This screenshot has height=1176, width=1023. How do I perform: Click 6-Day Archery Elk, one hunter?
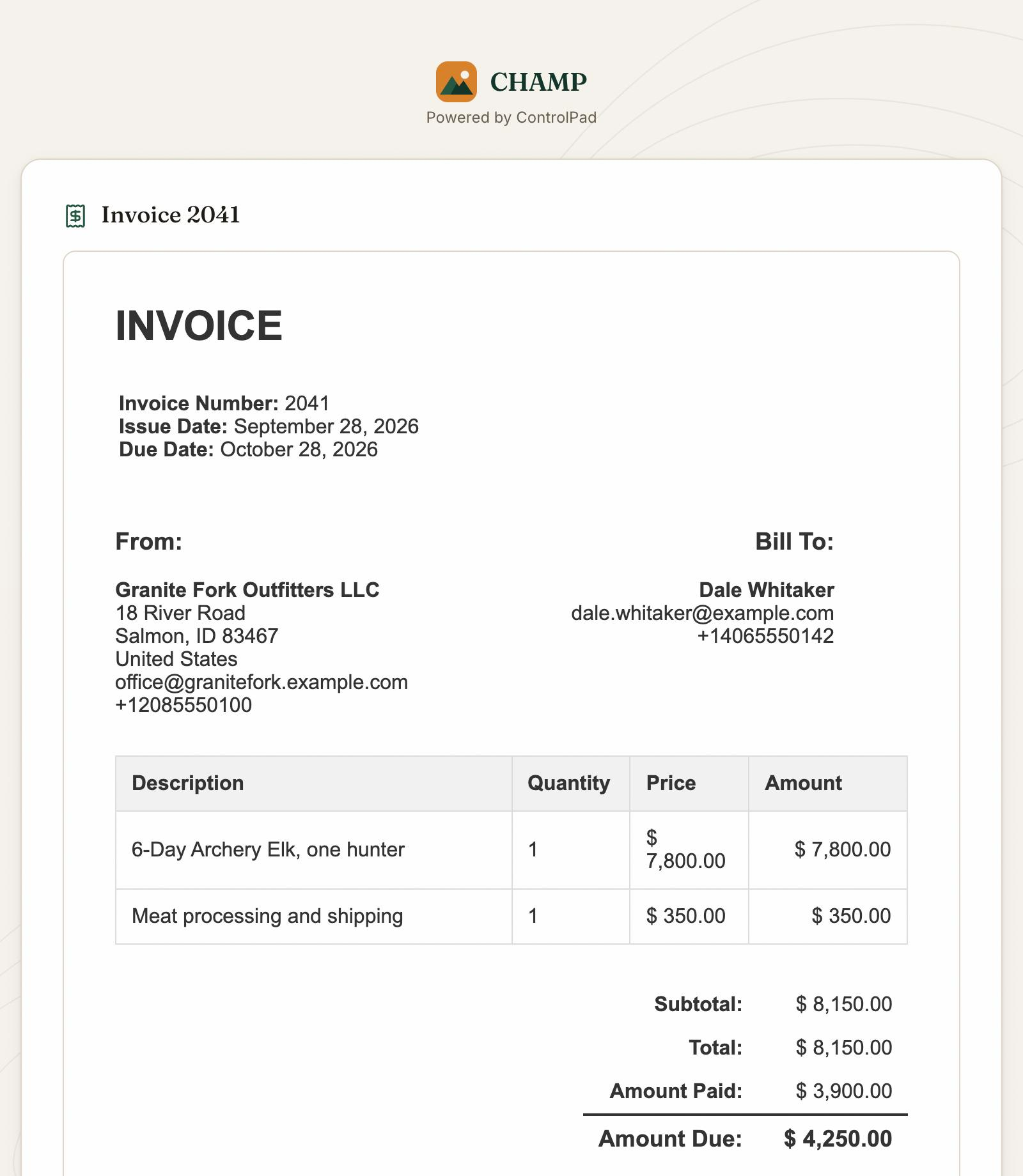click(268, 849)
